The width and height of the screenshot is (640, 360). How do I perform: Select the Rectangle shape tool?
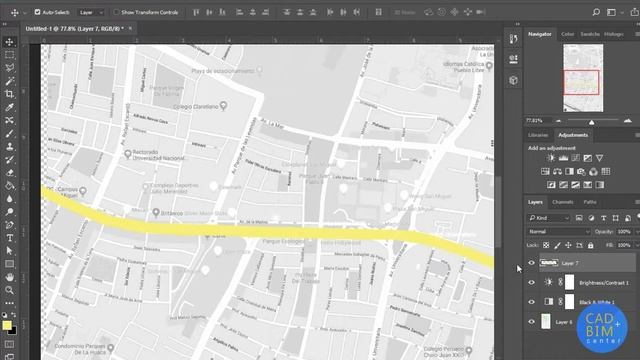coord(9,264)
